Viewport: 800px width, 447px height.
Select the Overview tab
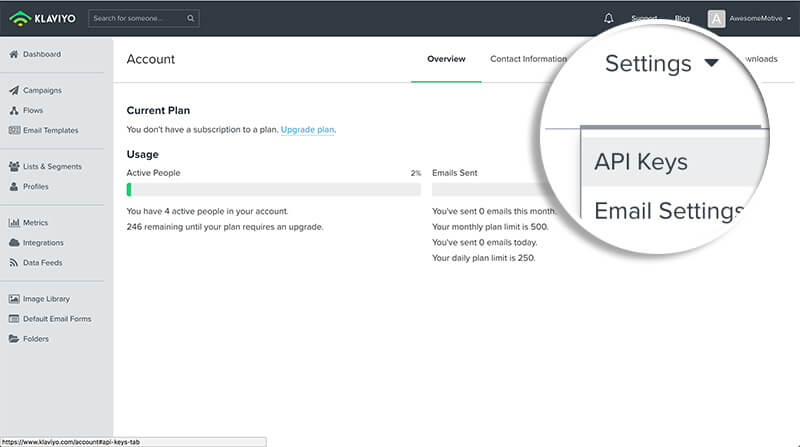(446, 59)
